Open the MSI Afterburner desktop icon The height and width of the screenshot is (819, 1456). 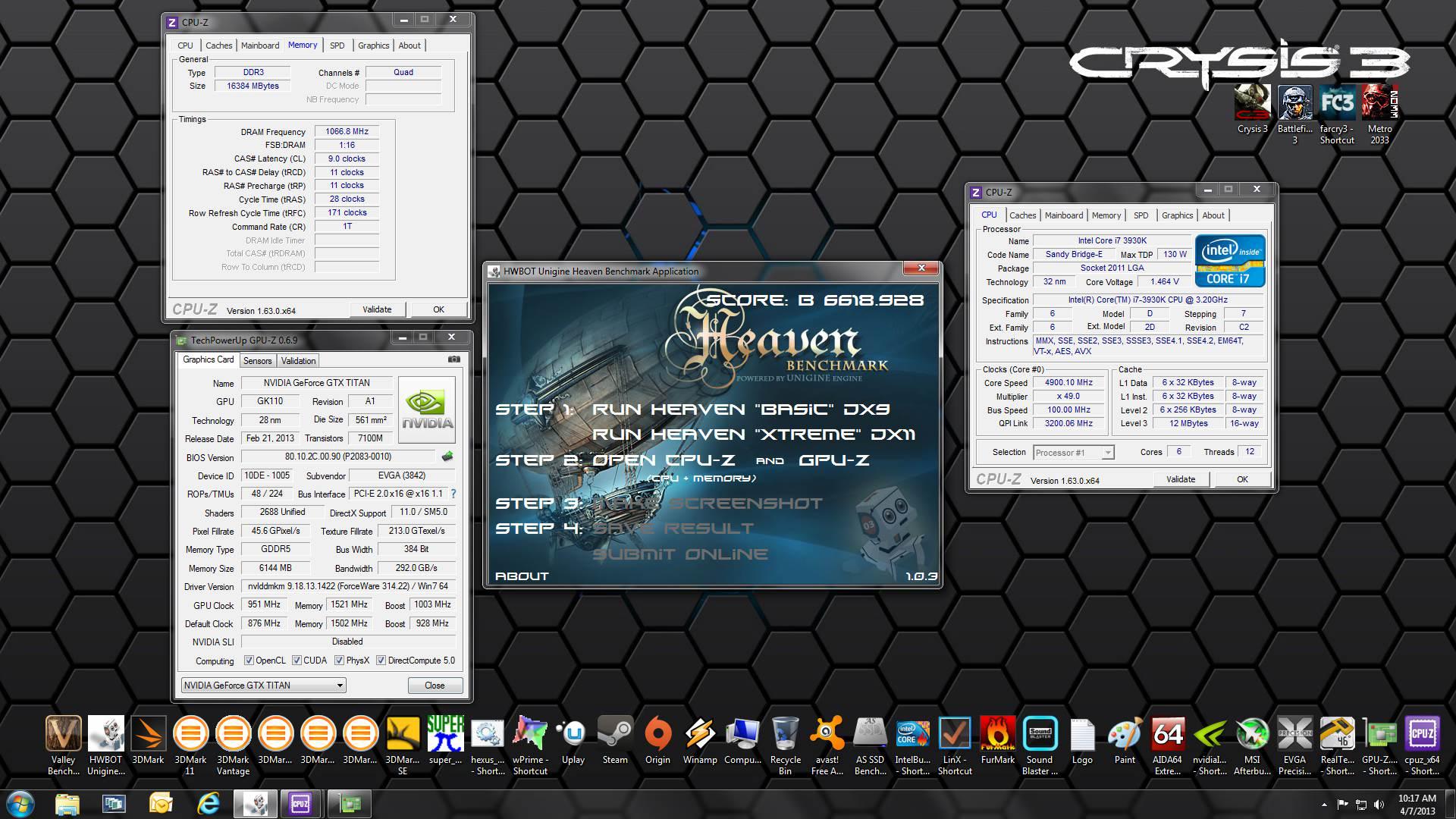pos(1252,744)
